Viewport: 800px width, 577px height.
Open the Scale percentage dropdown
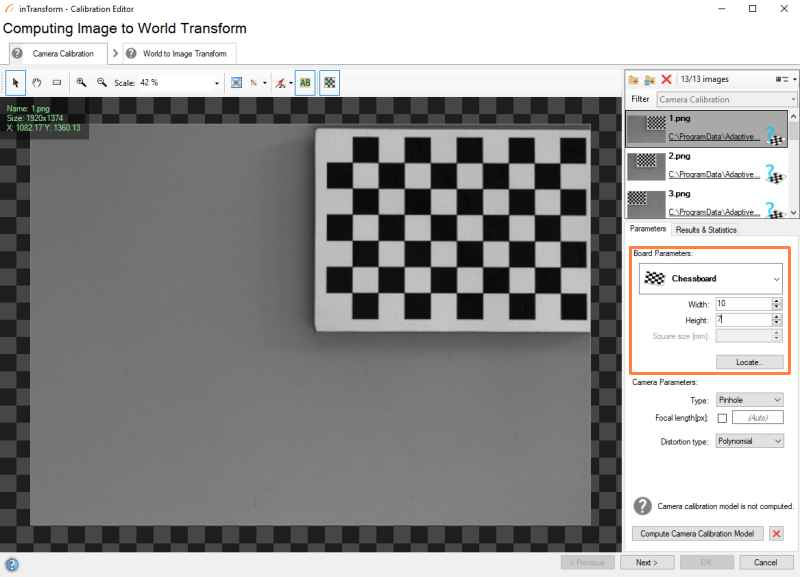[x=217, y=83]
